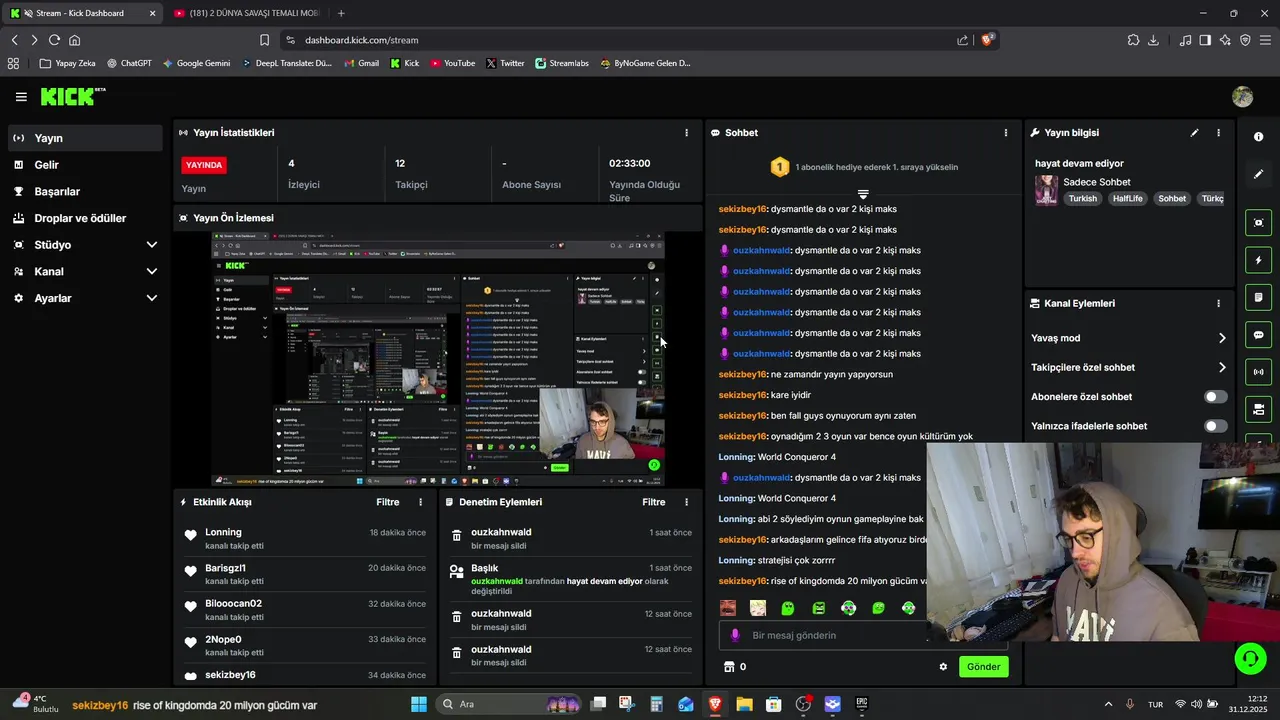This screenshot has width=1280, height=720.
Task: Click the KICK logo
Action: point(72,96)
